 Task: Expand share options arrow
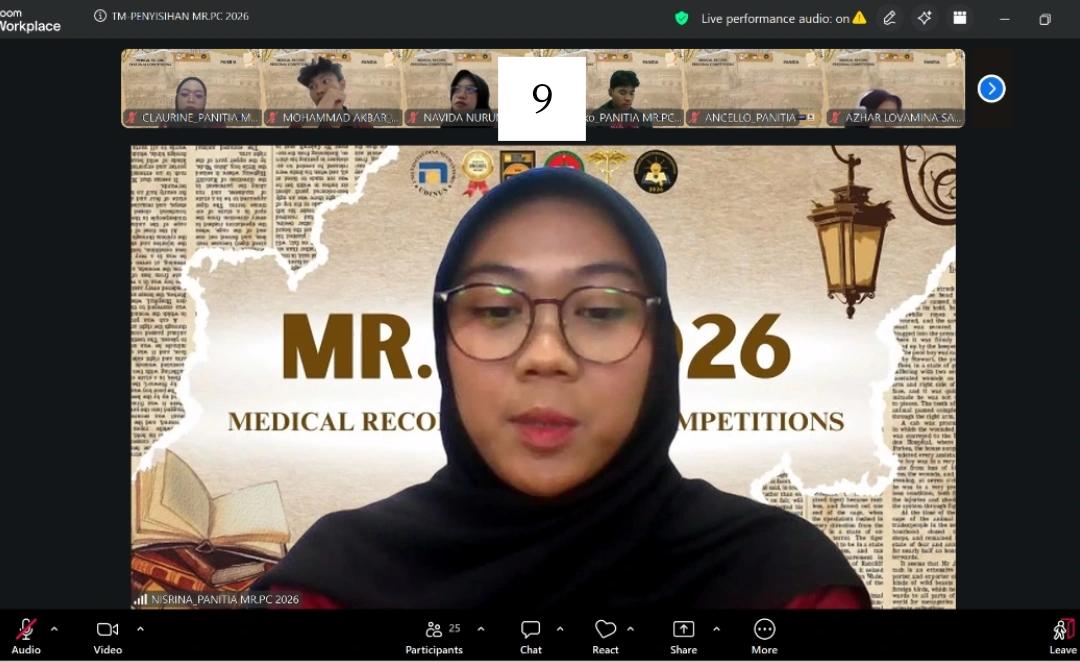click(716, 629)
